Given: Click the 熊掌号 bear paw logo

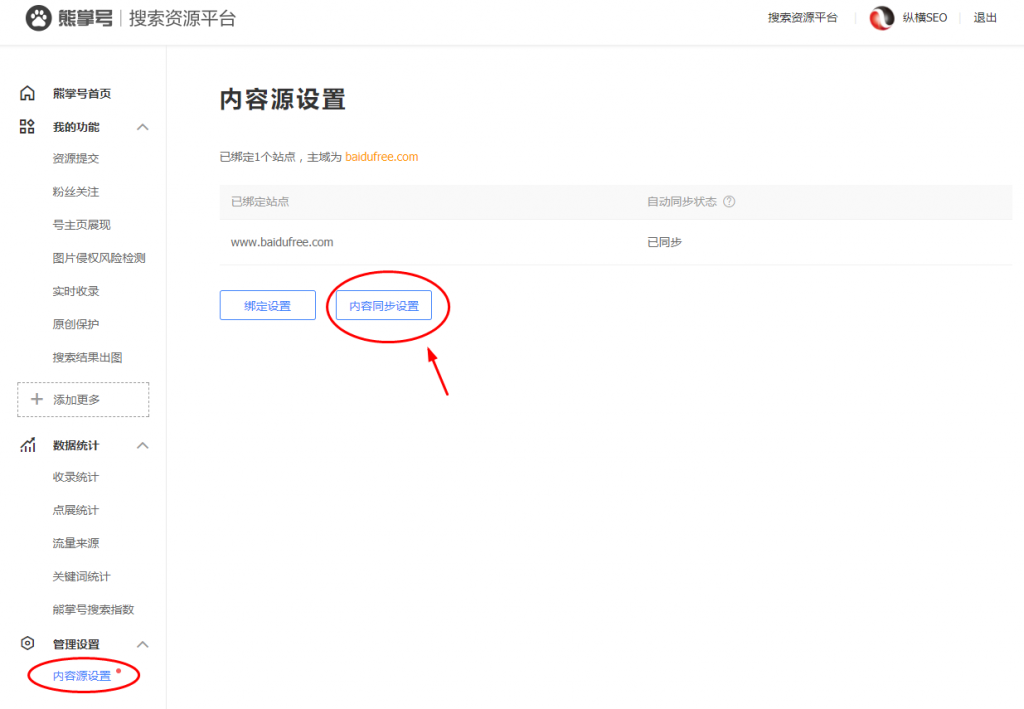Looking at the screenshot, I should point(36,18).
